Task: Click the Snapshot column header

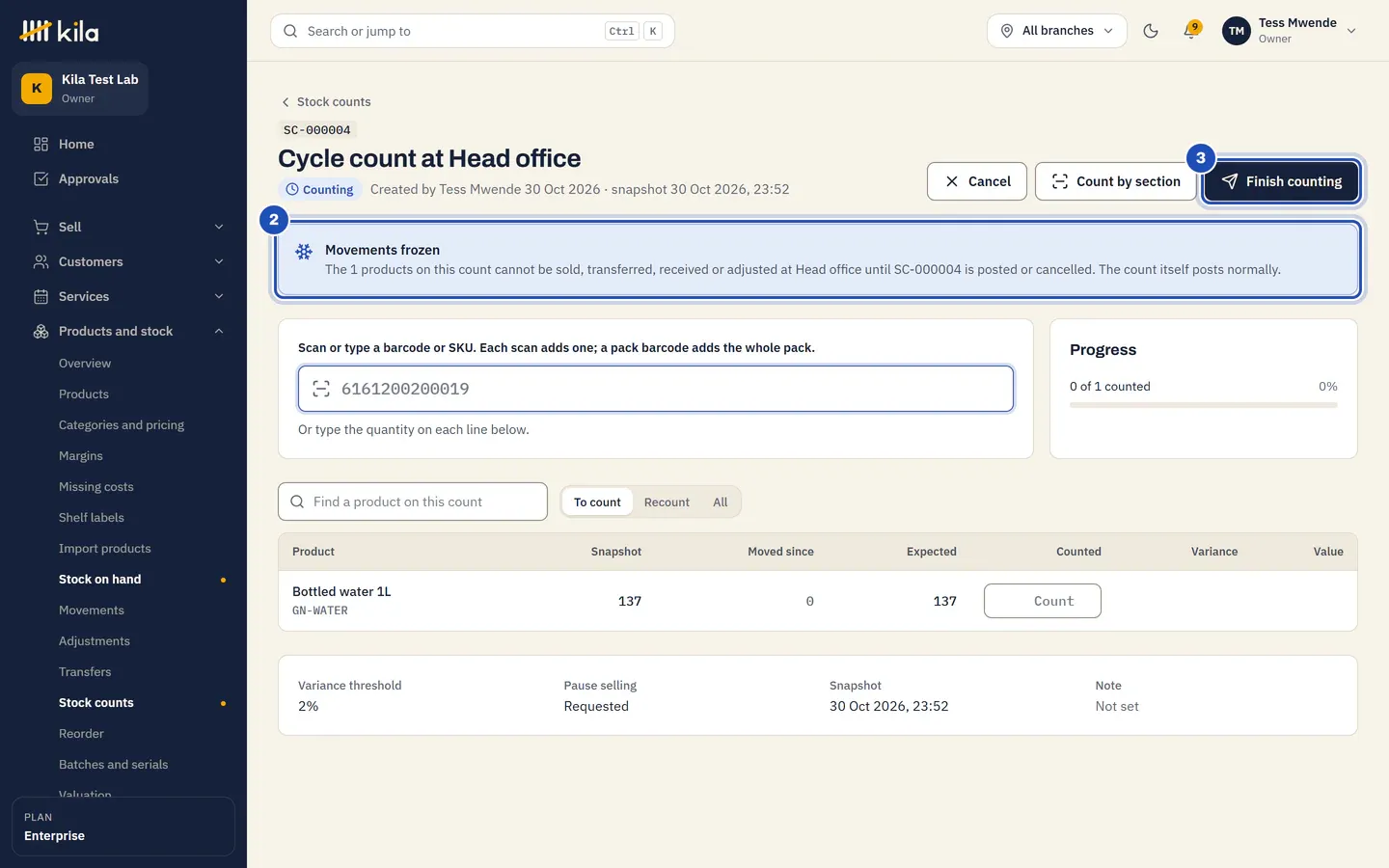Action: [616, 552]
